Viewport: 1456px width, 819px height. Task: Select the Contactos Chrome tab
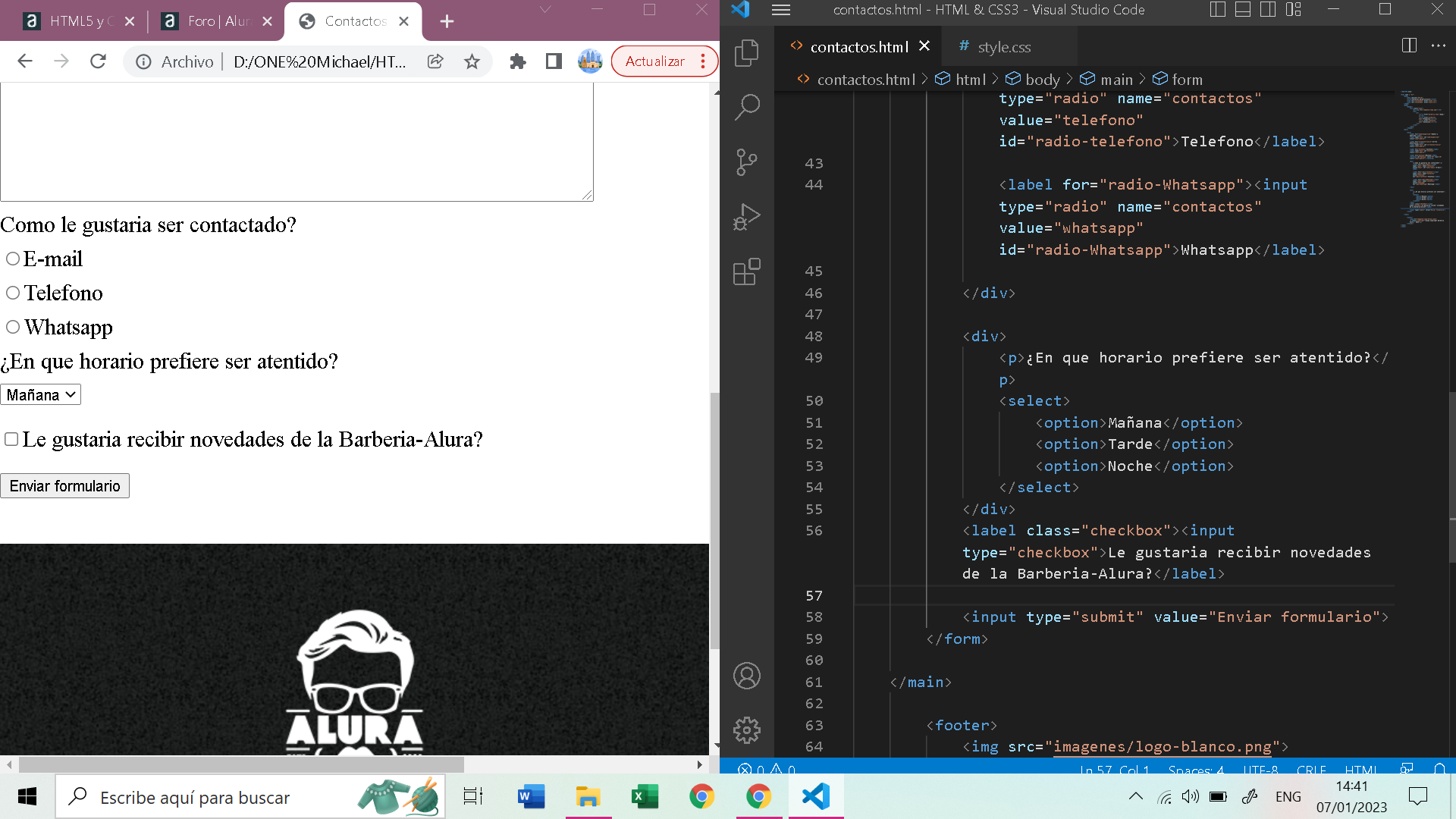(x=355, y=21)
